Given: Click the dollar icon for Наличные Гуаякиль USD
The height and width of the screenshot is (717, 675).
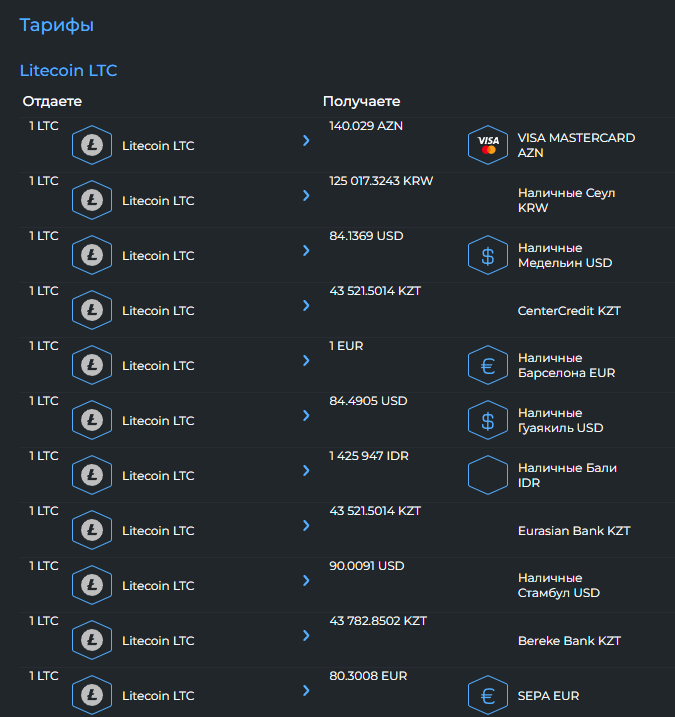Looking at the screenshot, I should (488, 420).
